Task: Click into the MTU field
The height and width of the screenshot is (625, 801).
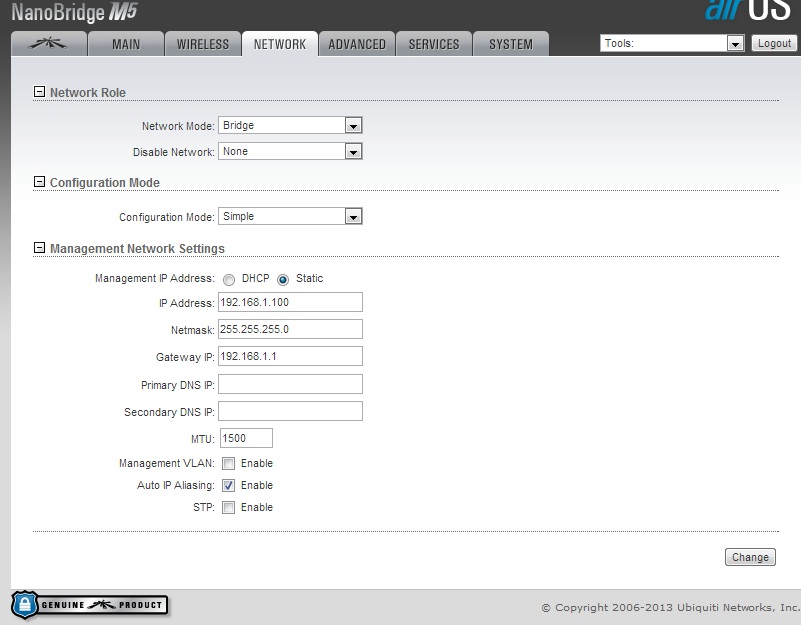Action: pos(246,438)
